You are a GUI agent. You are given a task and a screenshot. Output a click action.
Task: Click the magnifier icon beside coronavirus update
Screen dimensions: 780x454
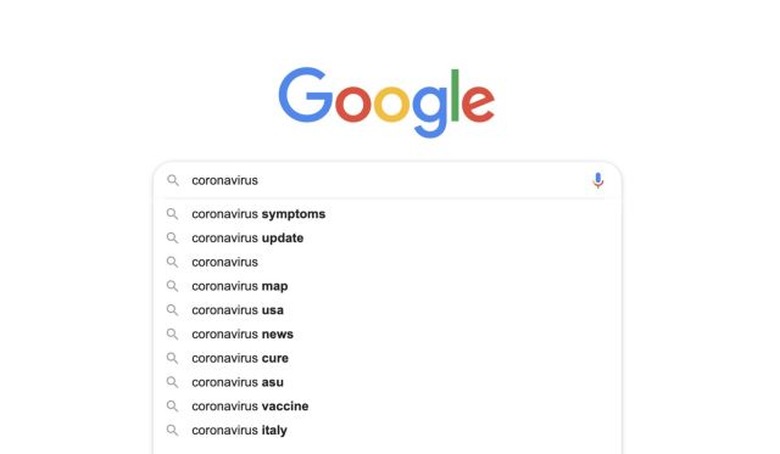point(173,238)
